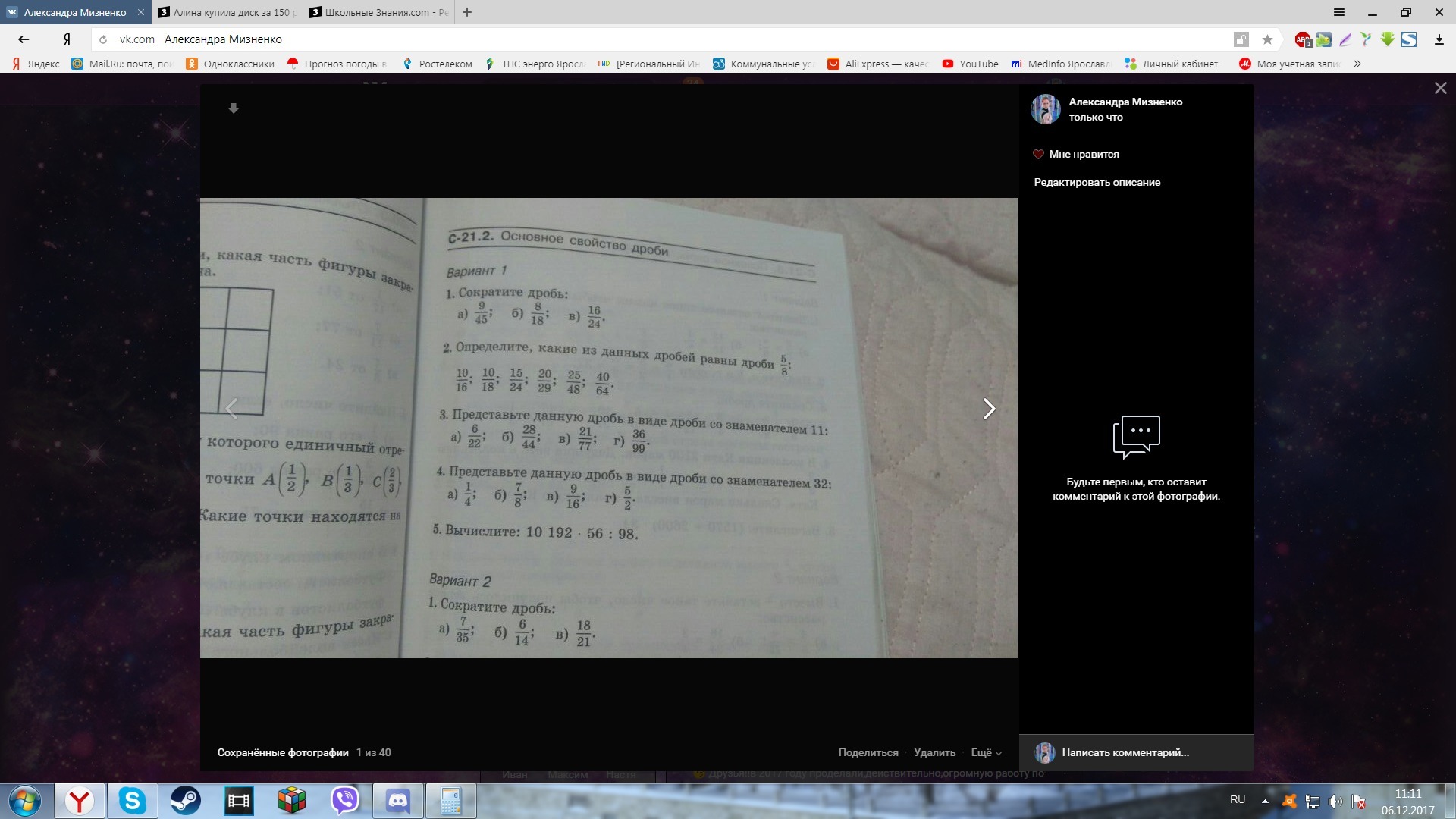Click the Skype extension icon in the toolbar
This screenshot has height=819, width=1456.
click(1409, 39)
